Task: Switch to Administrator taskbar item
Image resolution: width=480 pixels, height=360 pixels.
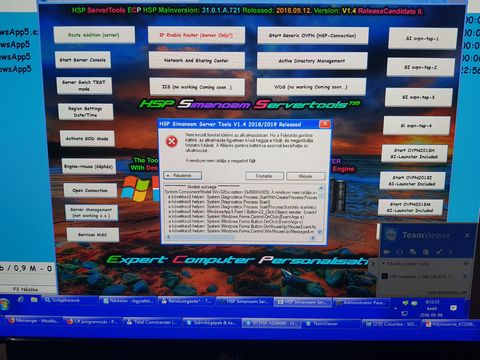Action: 362,303
